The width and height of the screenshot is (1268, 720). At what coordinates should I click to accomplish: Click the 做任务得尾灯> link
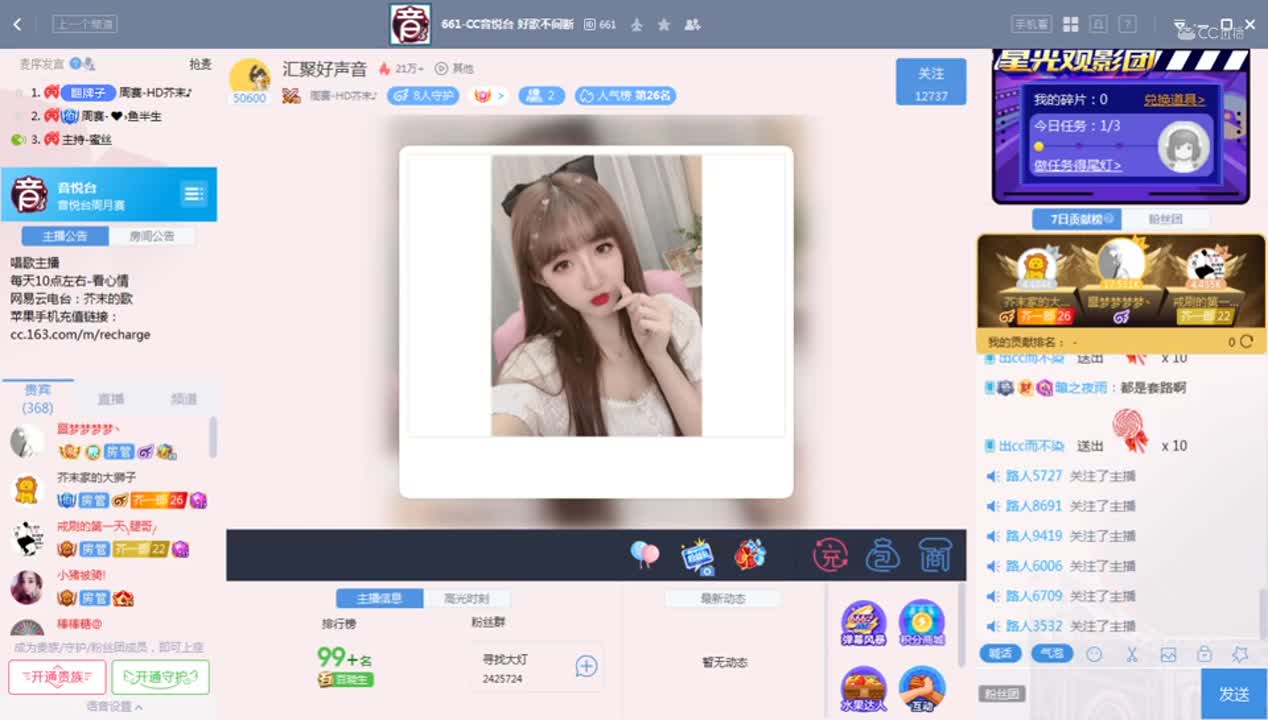tap(1077, 165)
